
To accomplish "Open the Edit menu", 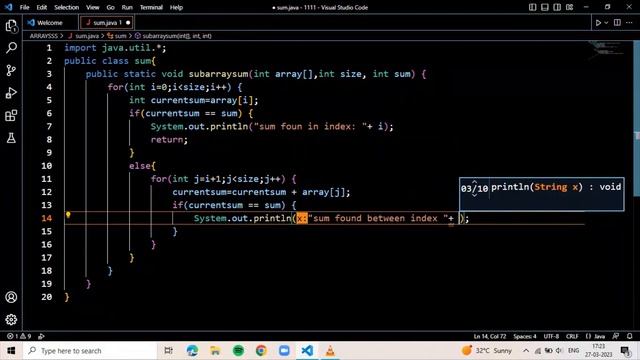I will coord(42,7).
